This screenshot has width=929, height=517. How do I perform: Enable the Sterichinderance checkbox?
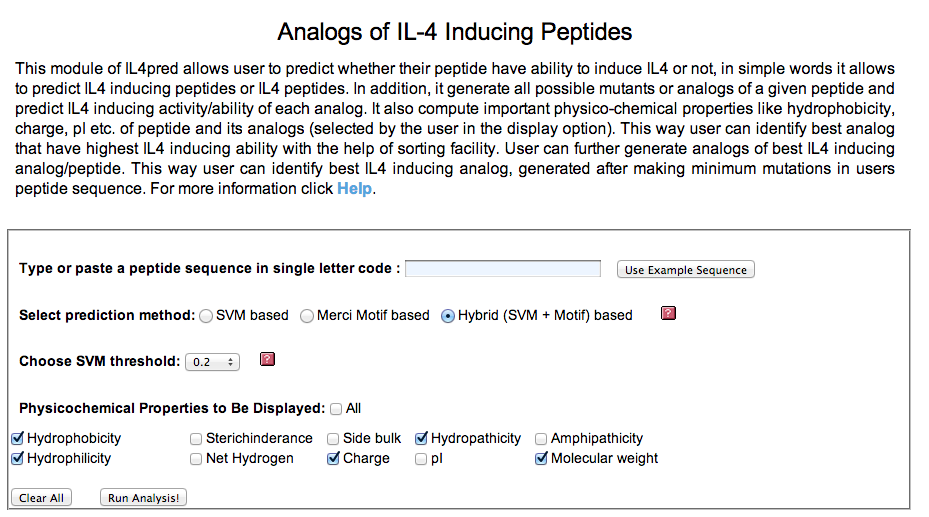[x=196, y=439]
